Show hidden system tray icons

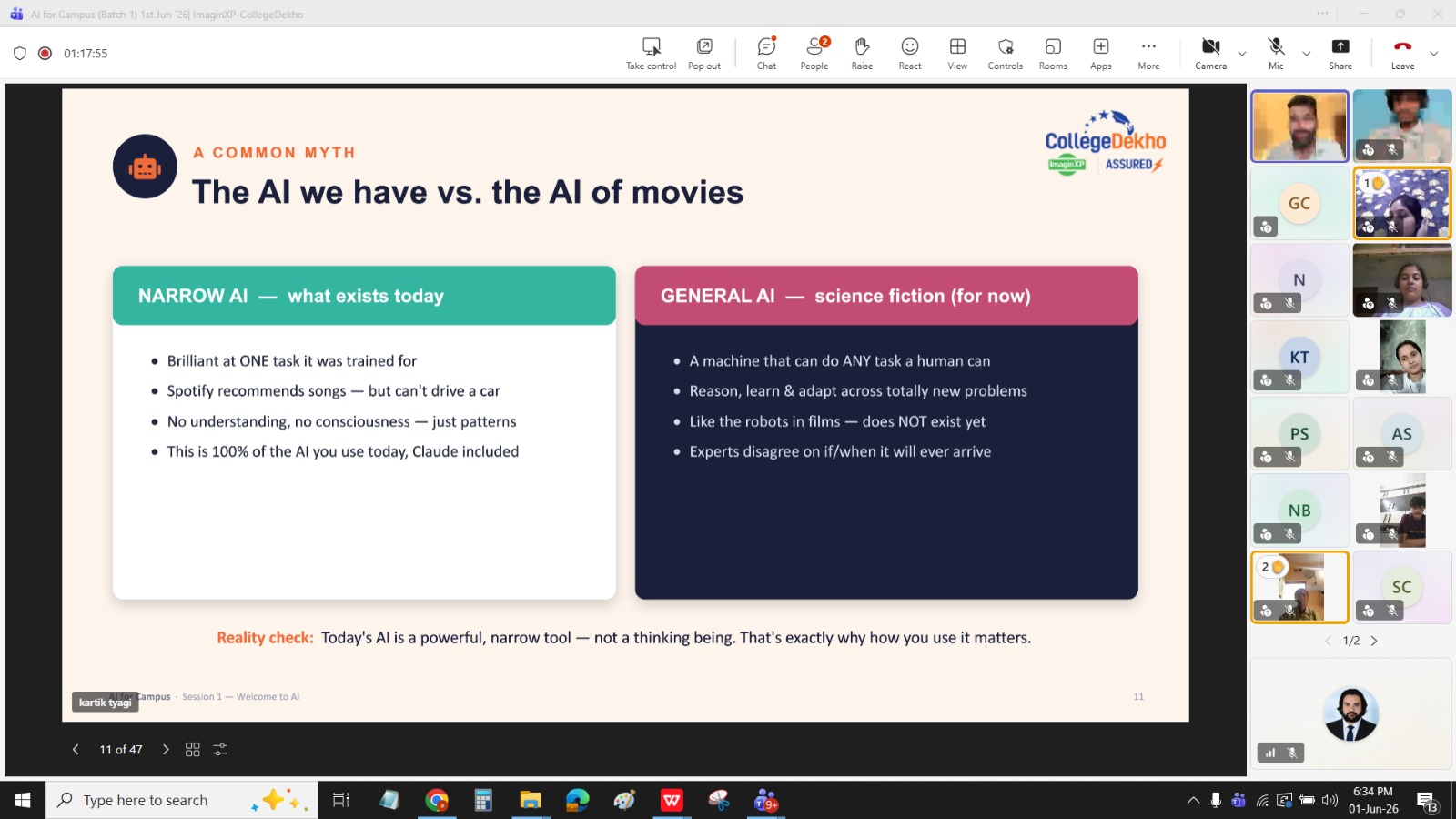[x=1193, y=800]
